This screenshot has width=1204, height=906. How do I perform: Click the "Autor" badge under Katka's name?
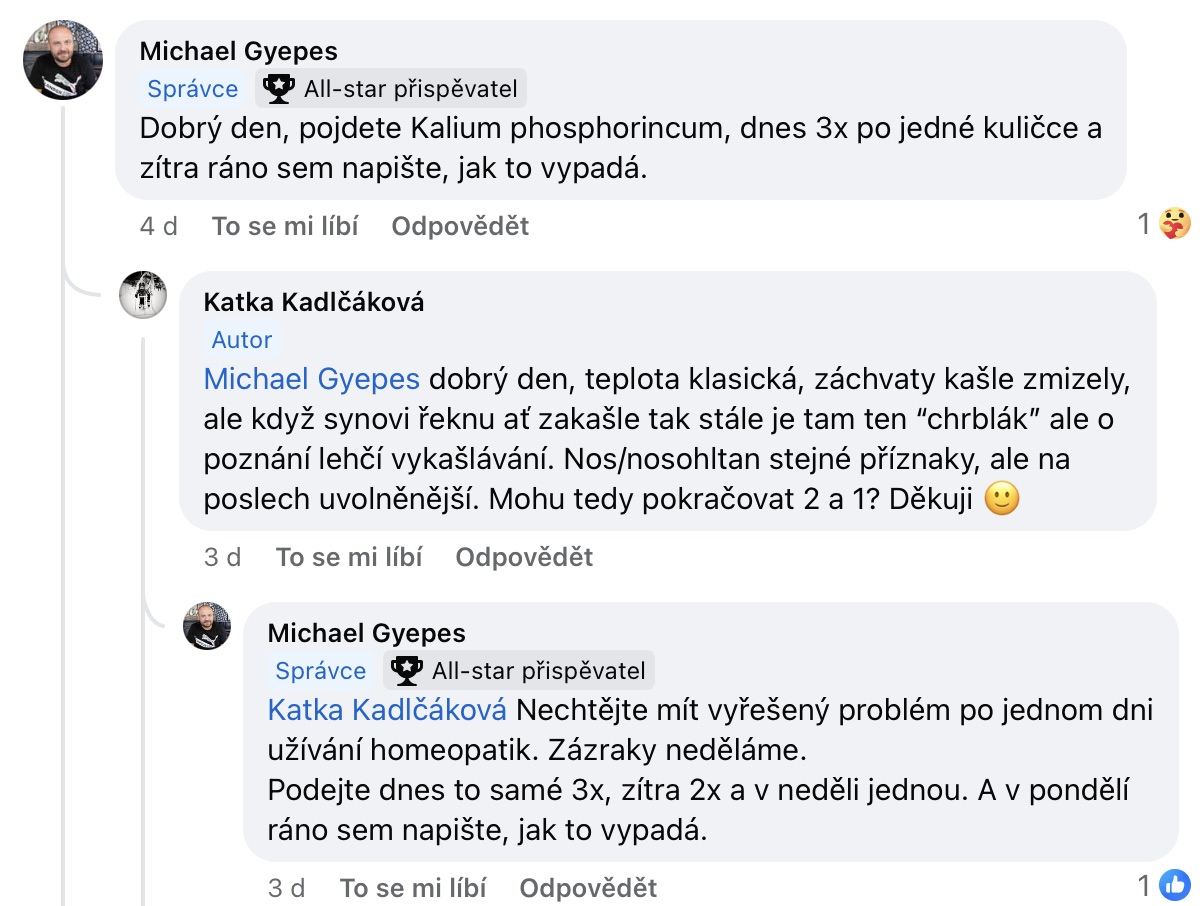[x=242, y=340]
